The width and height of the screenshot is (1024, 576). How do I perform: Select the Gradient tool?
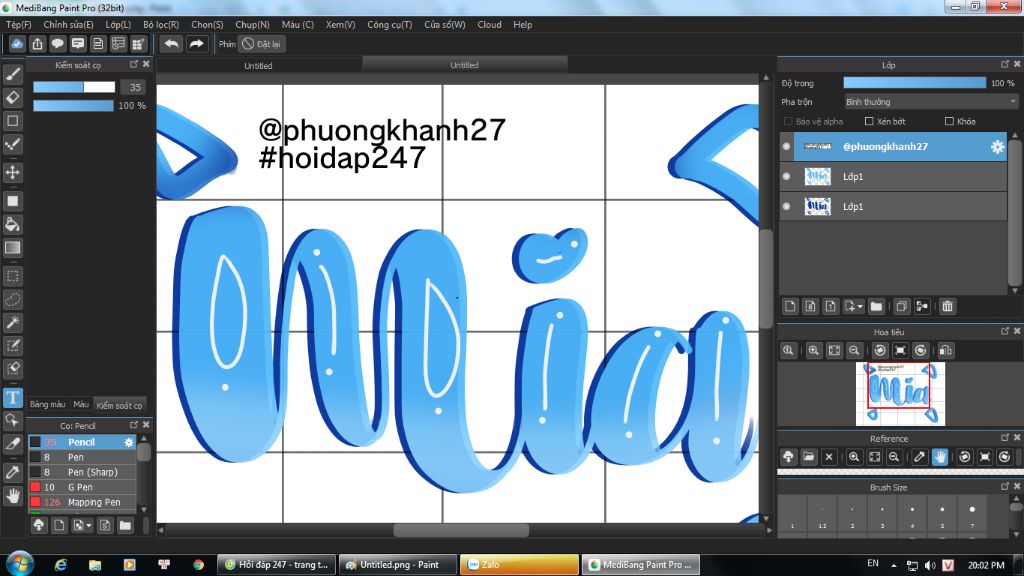coord(12,248)
